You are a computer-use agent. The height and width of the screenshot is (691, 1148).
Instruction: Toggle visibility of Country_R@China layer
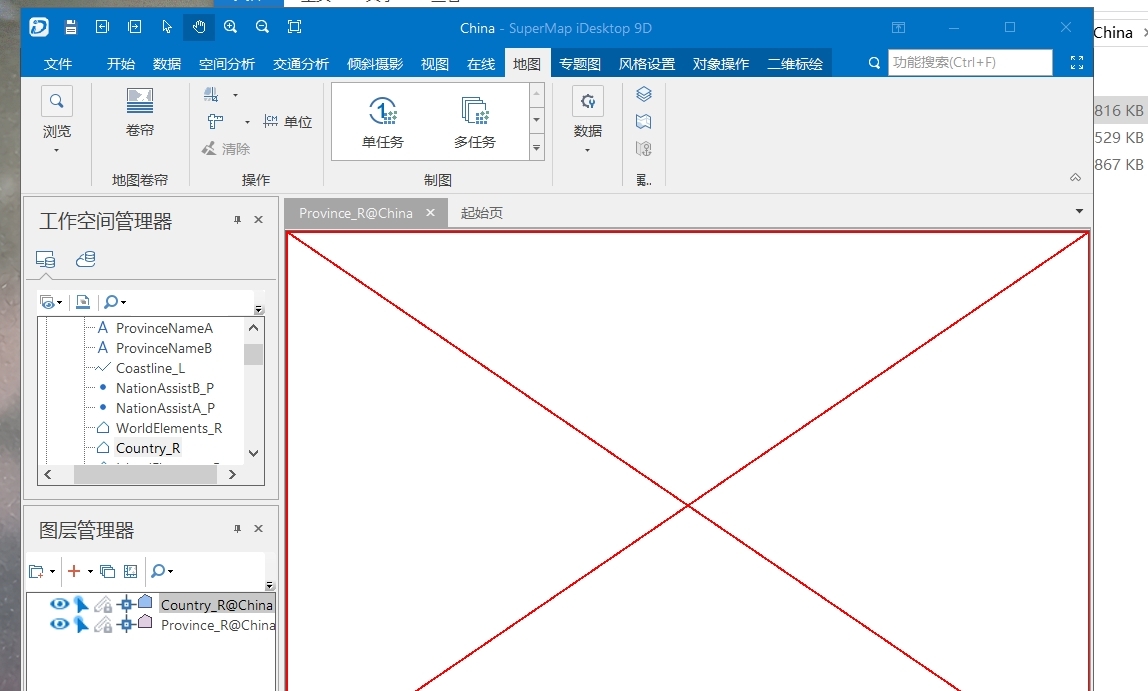[x=59, y=604]
